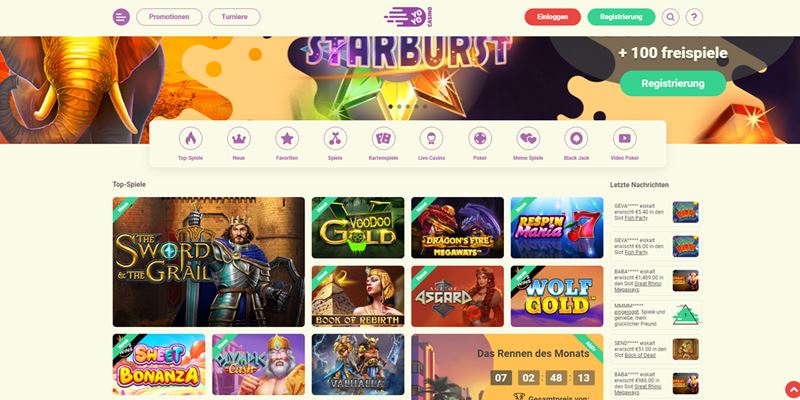
Task: Open the Turniere tab
Action: pyautogui.click(x=234, y=17)
